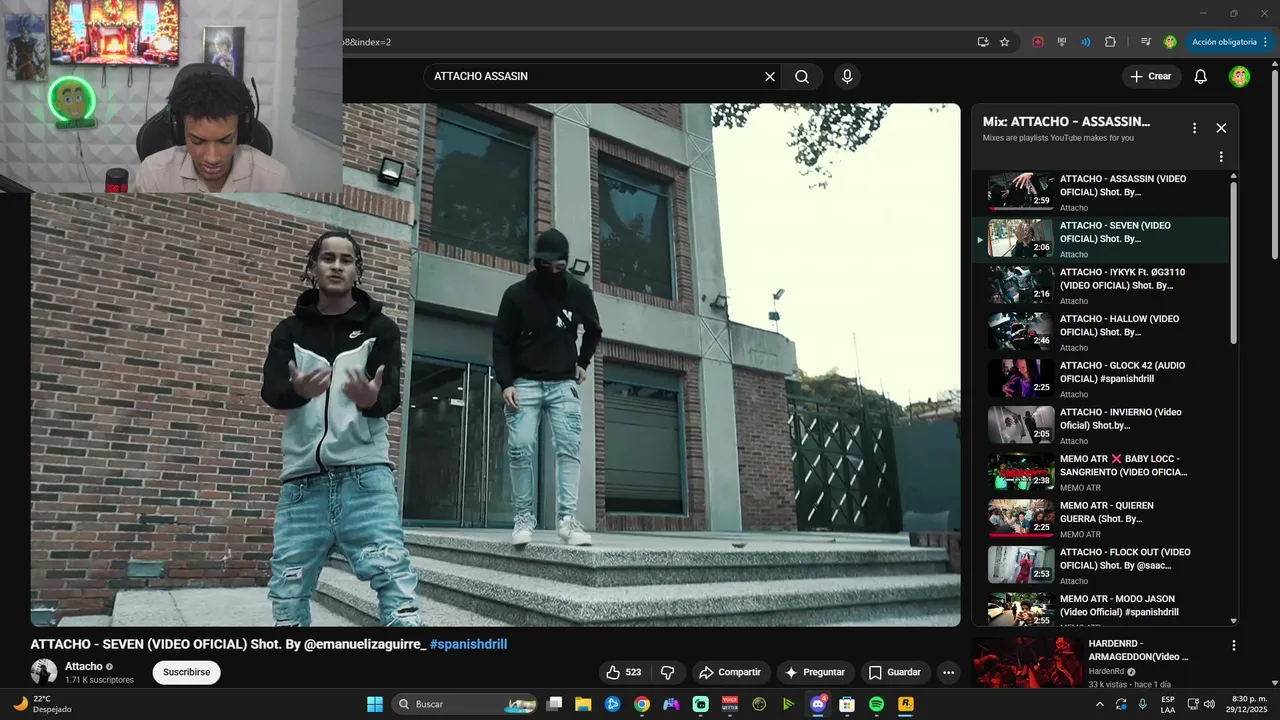Play ATTACHO - GLOCK 42 audio
Viewport: 1280px width, 720px height.
pyautogui.click(x=1100, y=380)
